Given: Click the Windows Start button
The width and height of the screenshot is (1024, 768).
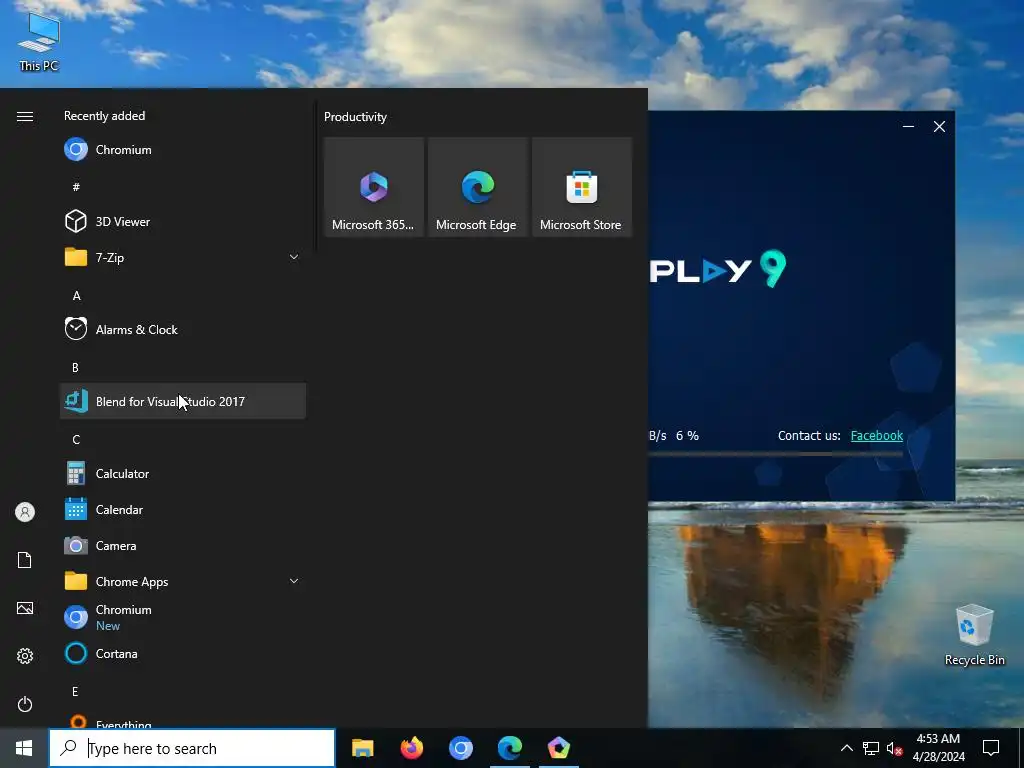Looking at the screenshot, I should tap(24, 748).
